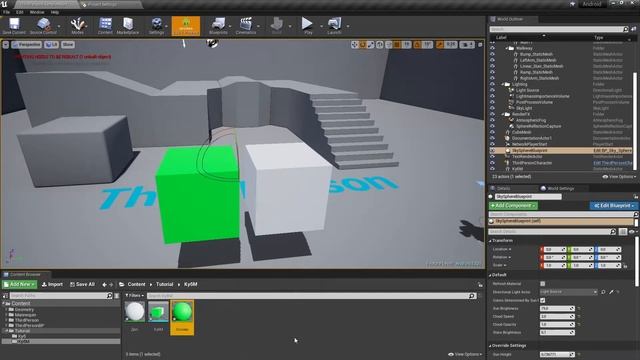This screenshot has height=360, width=640.
Task: Click the green Add Component button
Action: 513,205
